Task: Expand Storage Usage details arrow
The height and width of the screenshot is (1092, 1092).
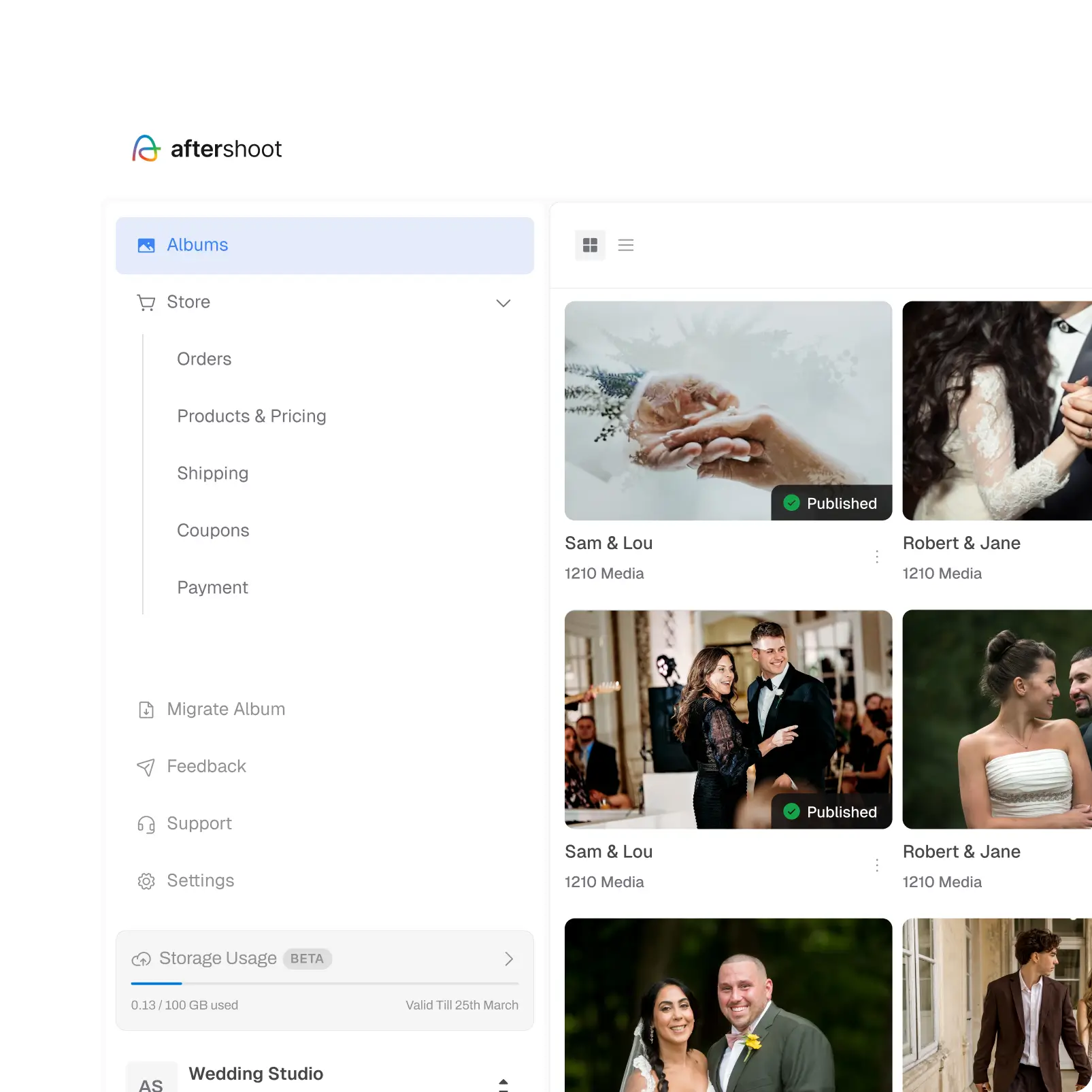Action: pyautogui.click(x=508, y=959)
